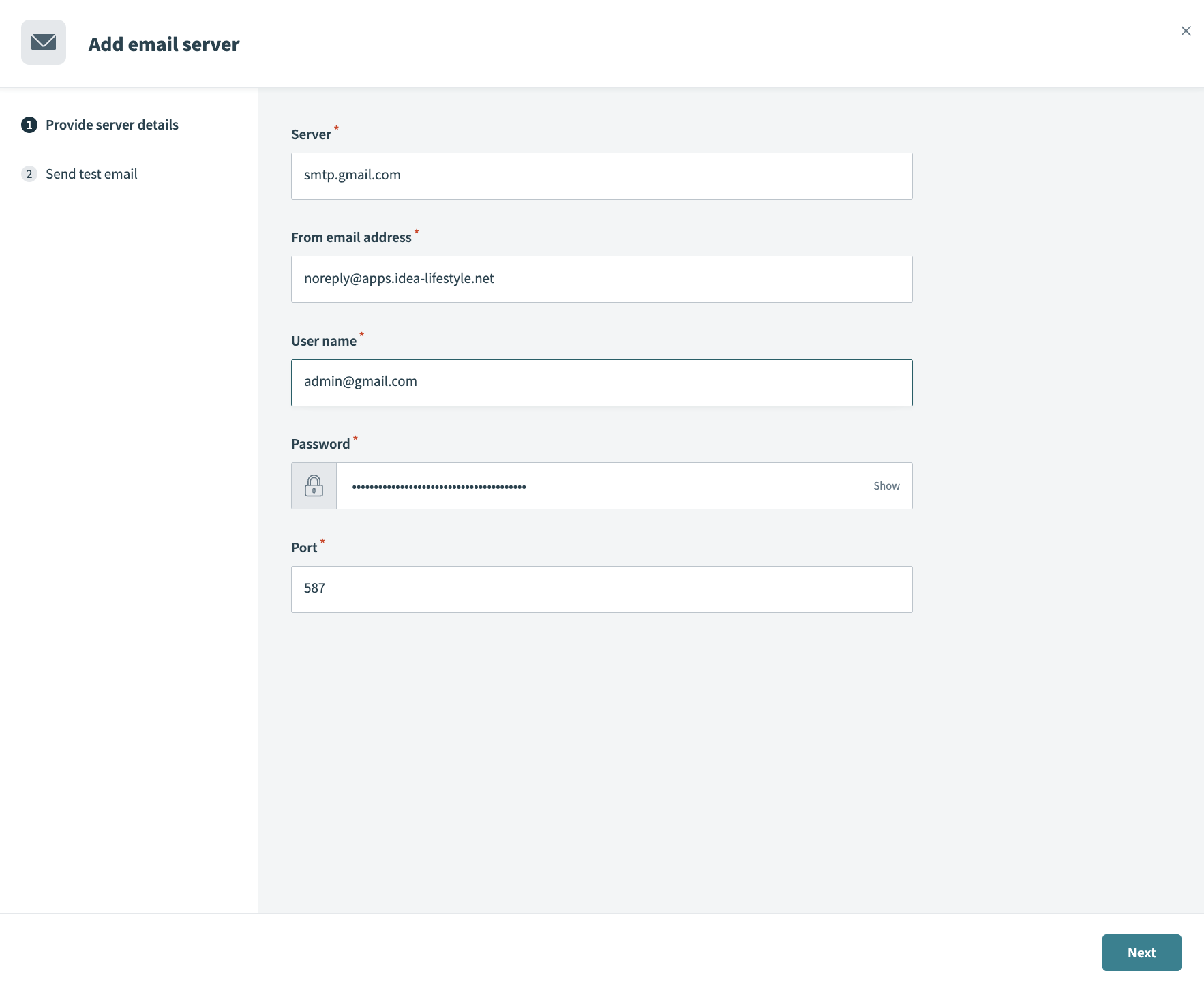Click the required asterisk next to Server label

click(336, 129)
